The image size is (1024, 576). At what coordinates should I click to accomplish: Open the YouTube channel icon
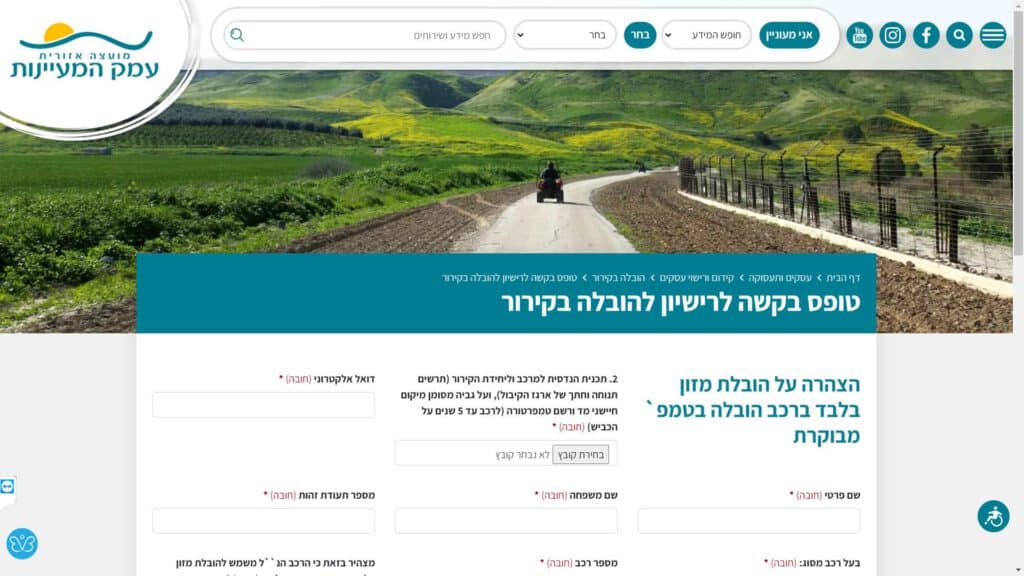(x=859, y=35)
